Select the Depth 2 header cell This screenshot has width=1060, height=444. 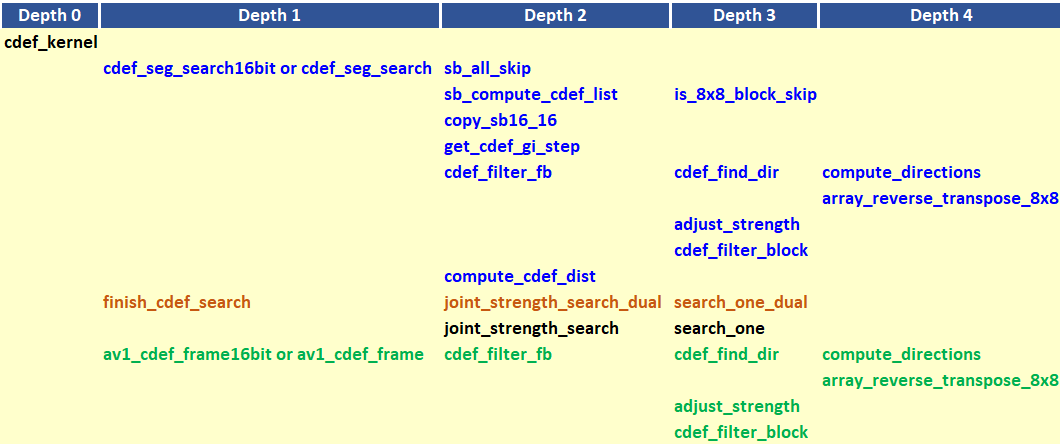coord(555,15)
